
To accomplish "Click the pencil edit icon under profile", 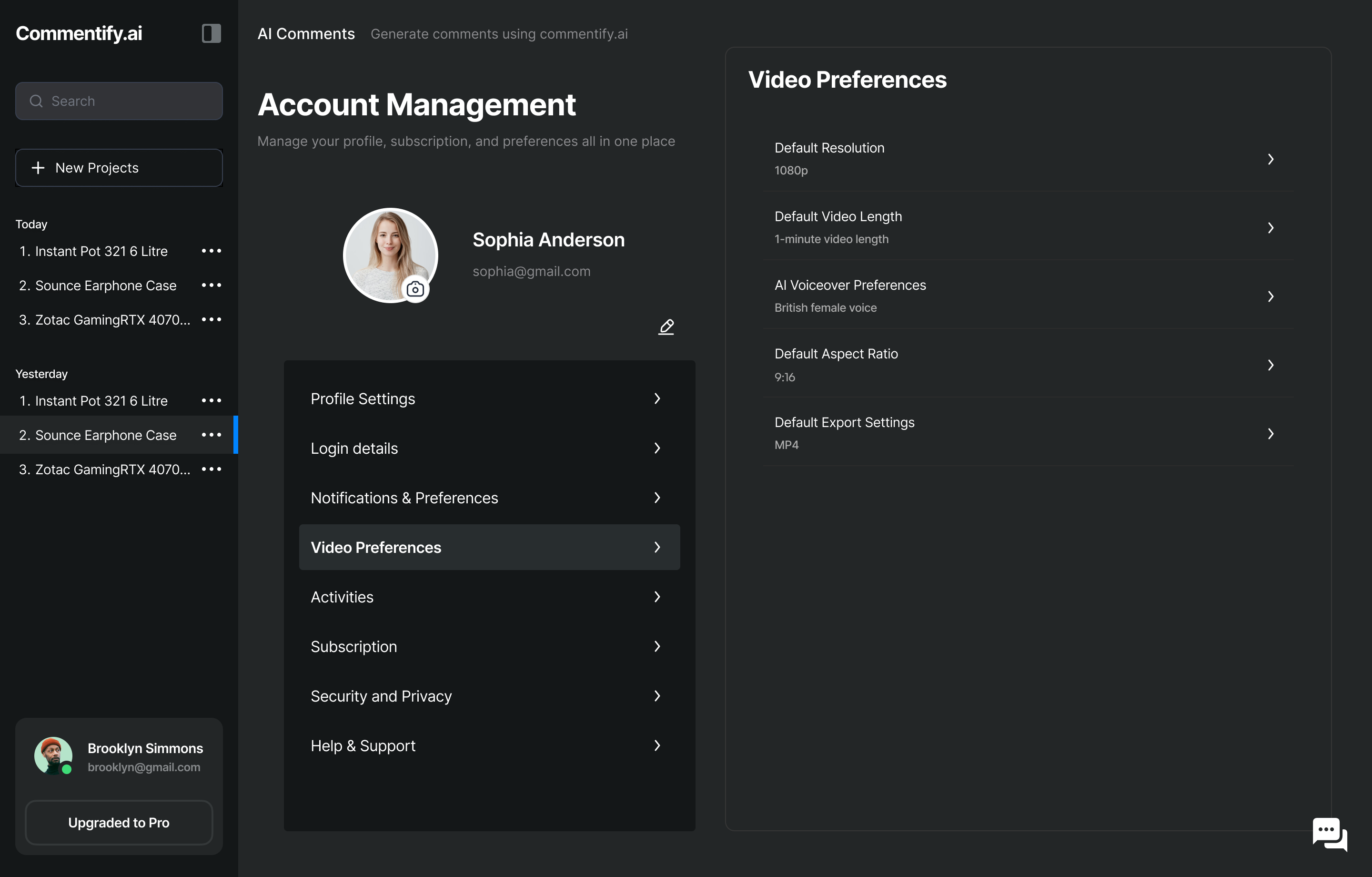I will point(666,327).
